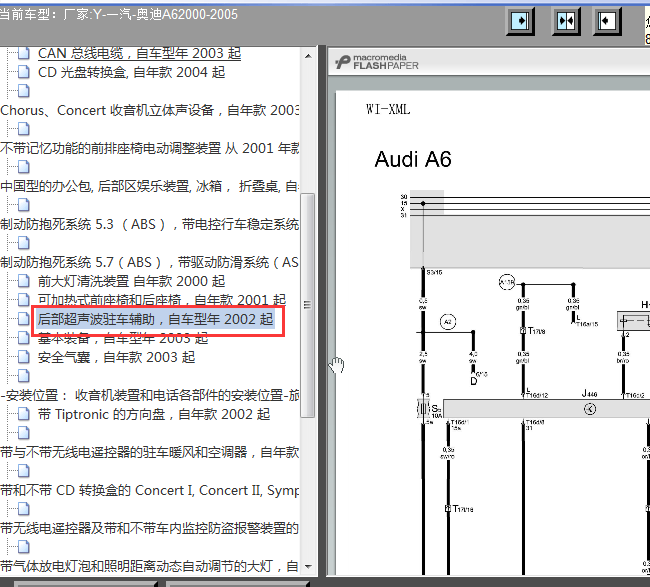Open 带 Tiptronic 的方向盘 2002 item

(154, 414)
